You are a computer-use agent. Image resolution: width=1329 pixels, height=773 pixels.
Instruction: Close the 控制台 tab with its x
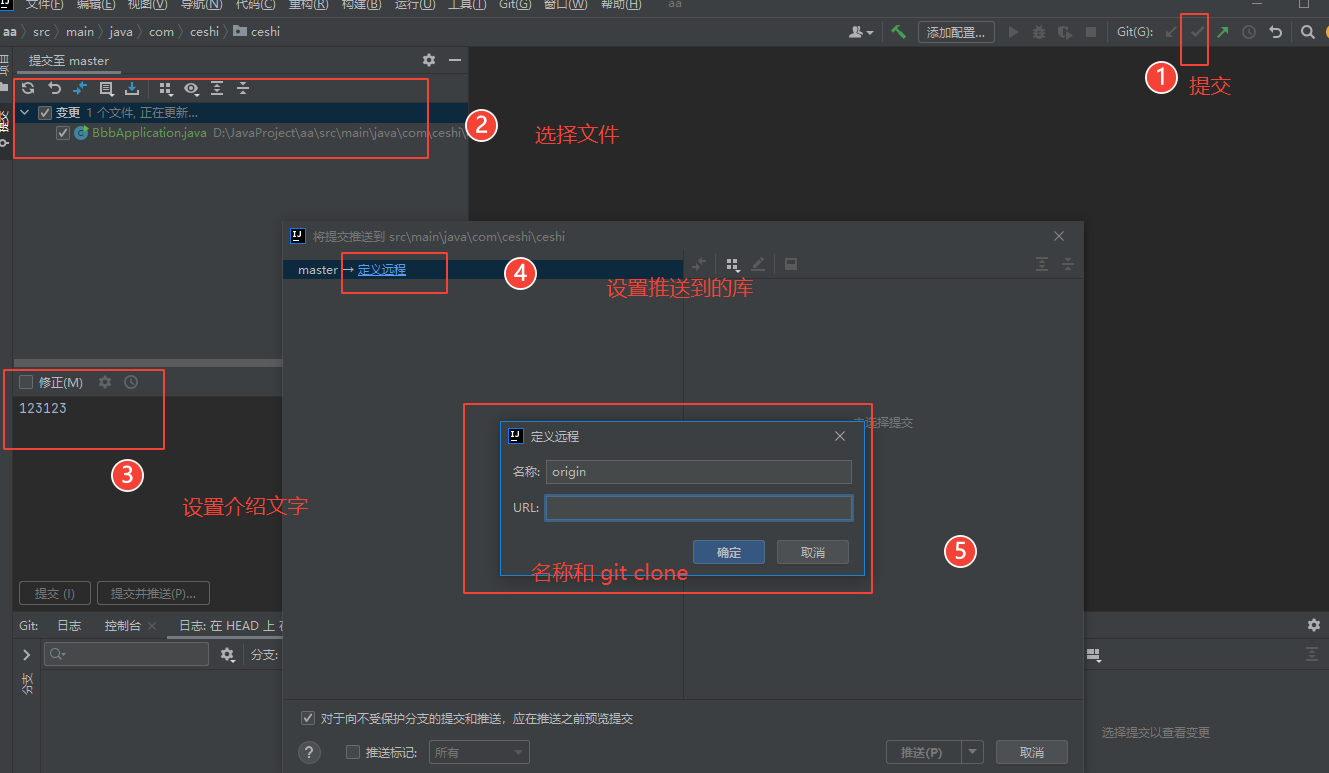point(152,626)
